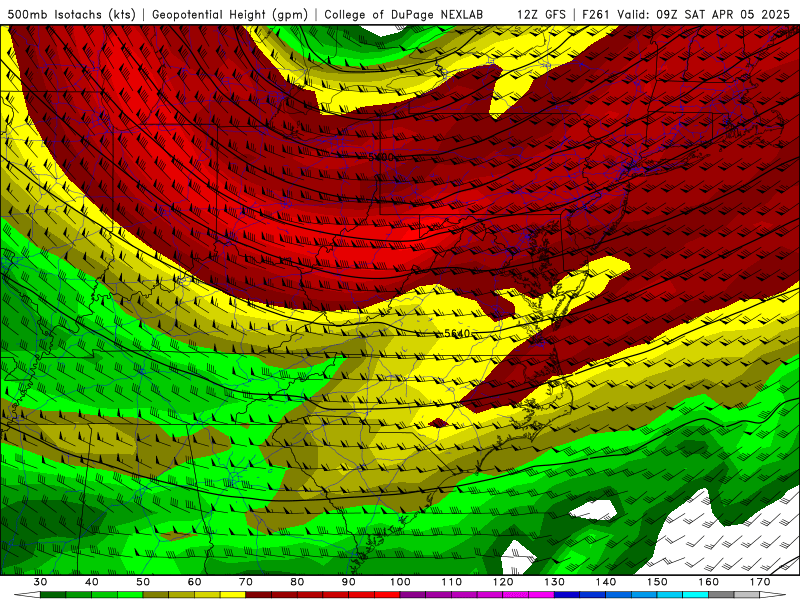
Task: Click the 100 knot legend value
Action: click(x=401, y=582)
